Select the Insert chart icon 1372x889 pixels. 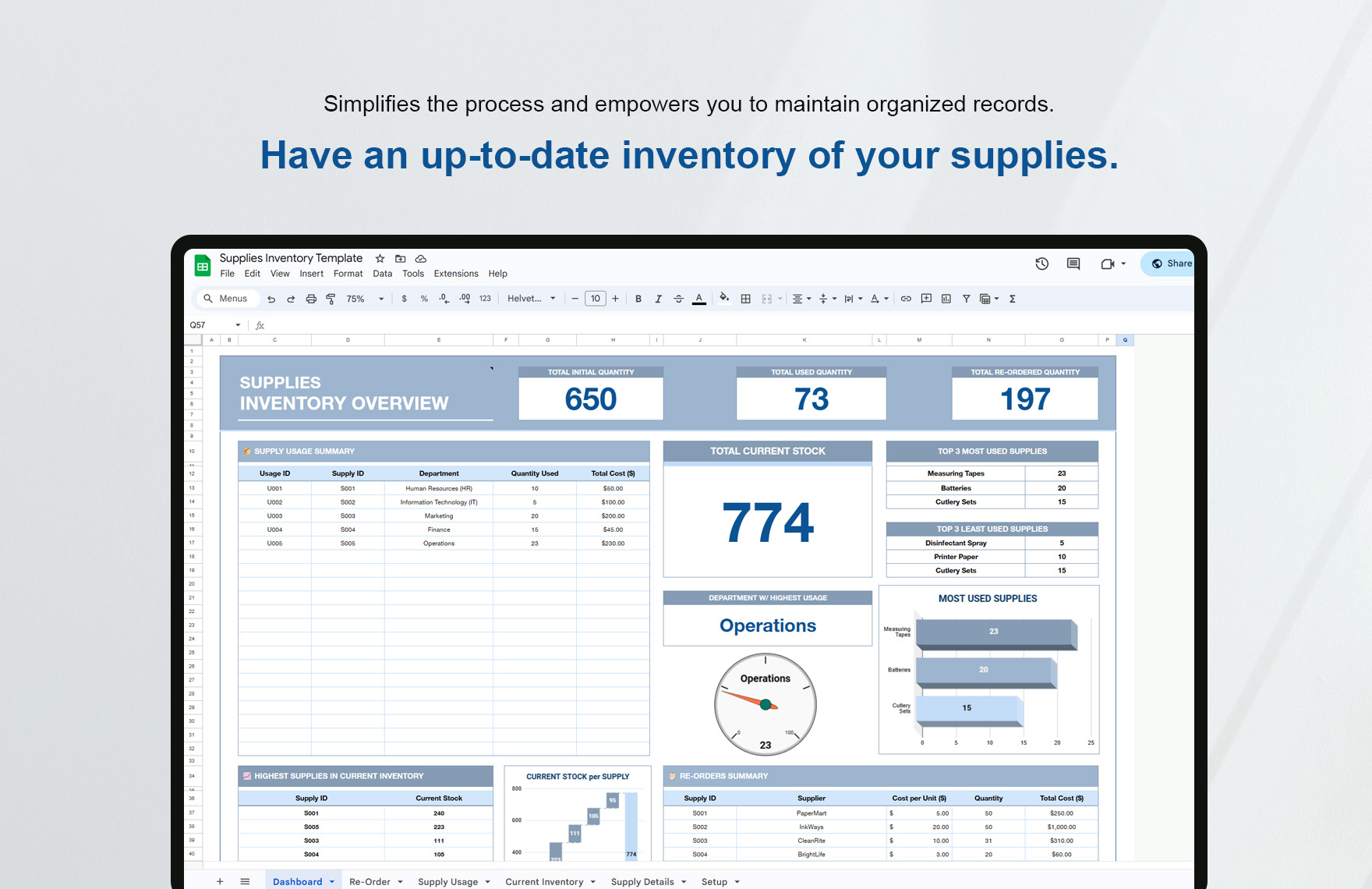946,299
